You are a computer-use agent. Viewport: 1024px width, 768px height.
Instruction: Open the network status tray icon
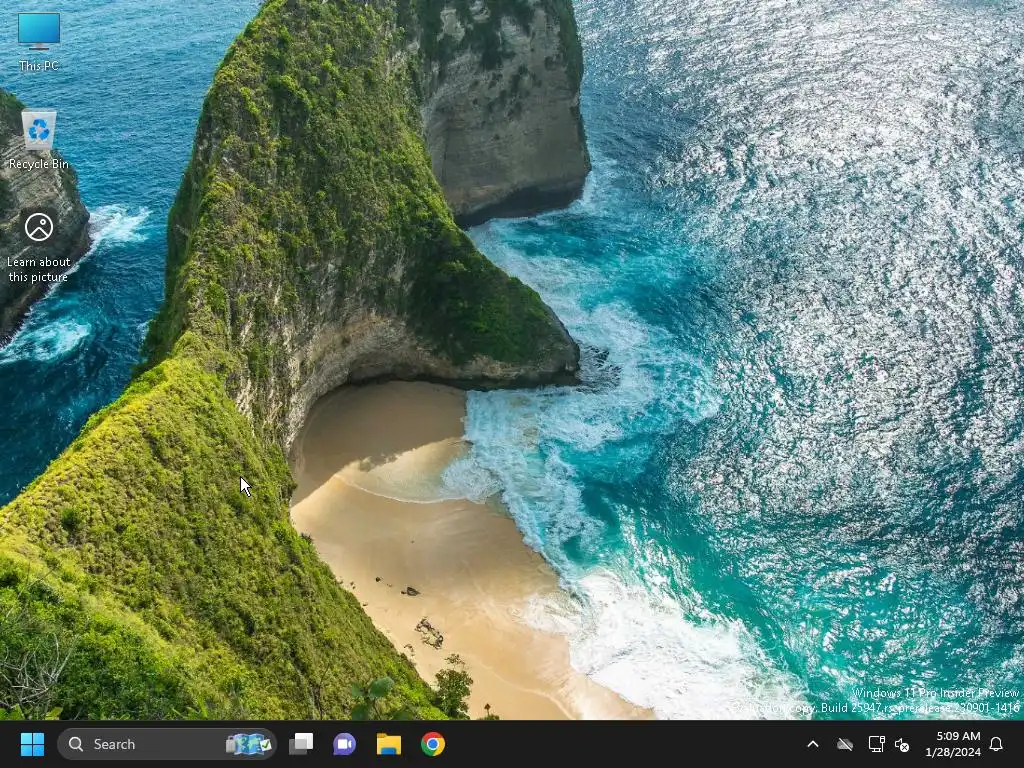(x=876, y=744)
